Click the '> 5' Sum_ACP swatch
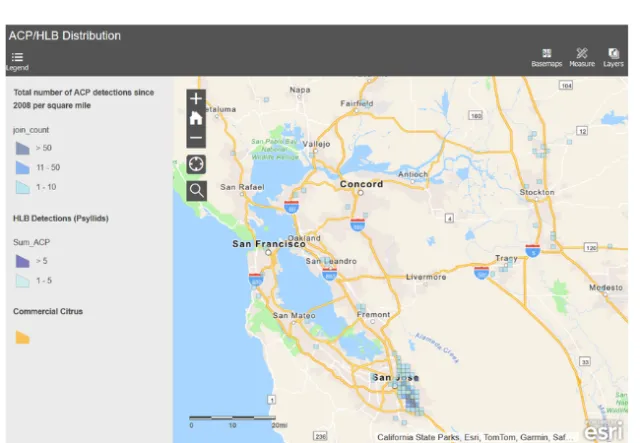Screen dimensions: 640x443 point(22,260)
